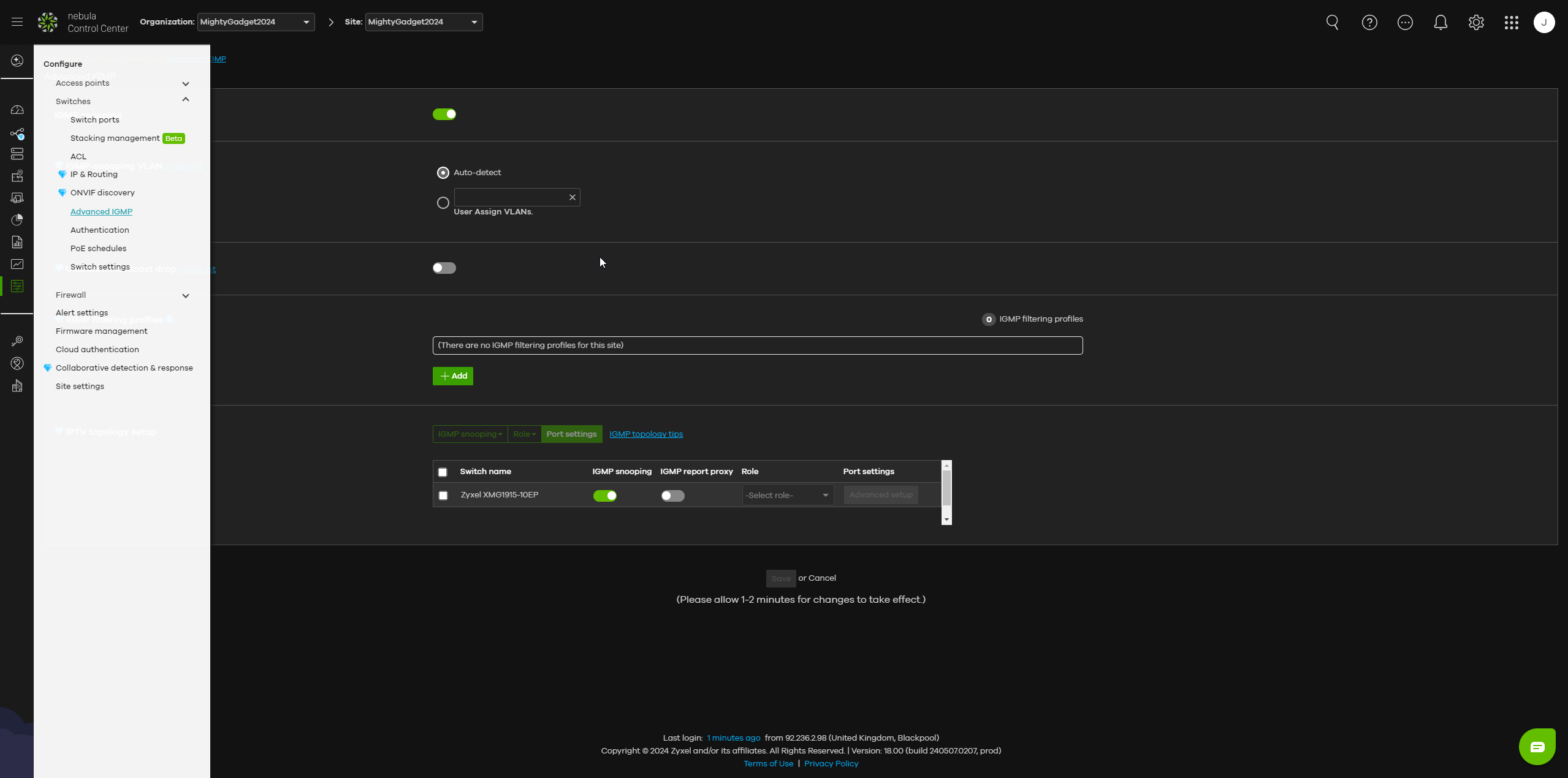Click the hamburger menu icon
Viewport: 1568px width, 778px height.
pos(17,22)
